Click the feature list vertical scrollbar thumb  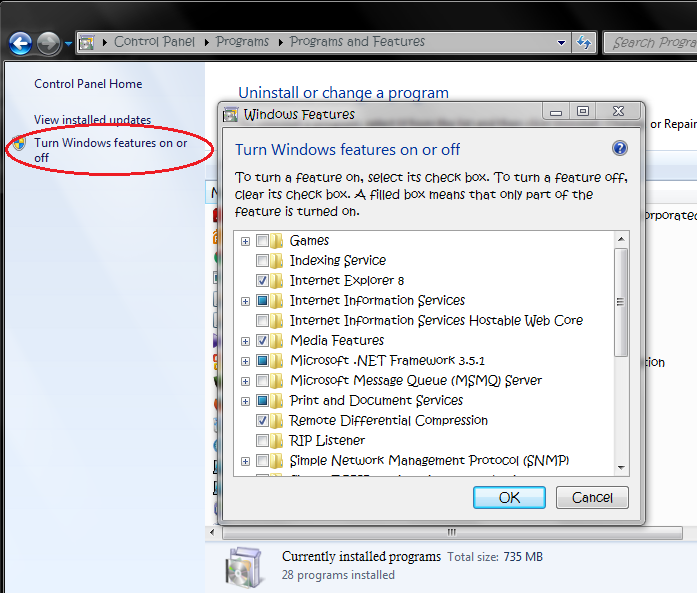[x=621, y=302]
